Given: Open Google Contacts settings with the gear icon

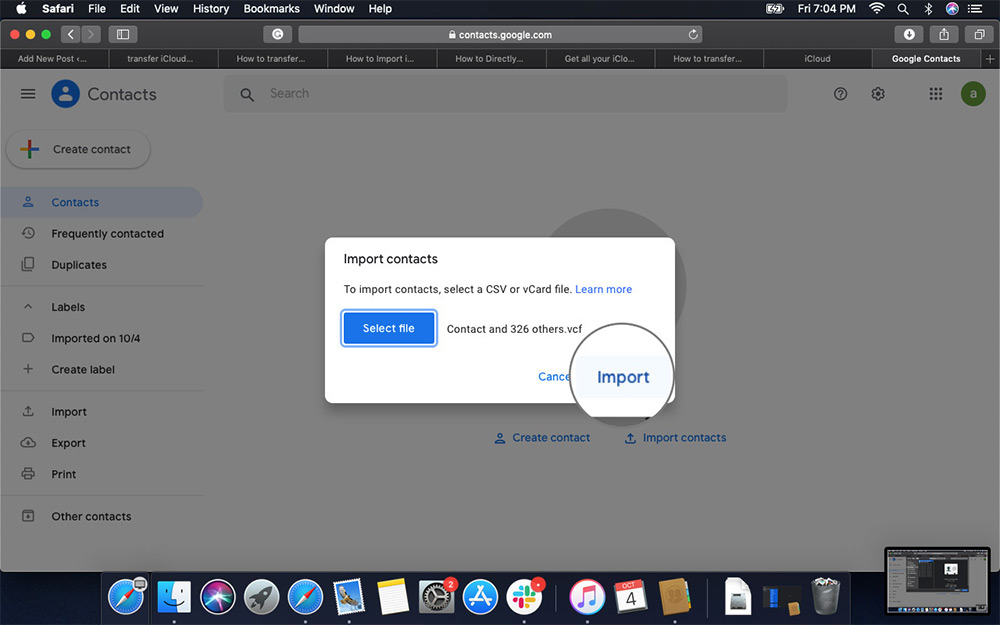Looking at the screenshot, I should (x=878, y=93).
